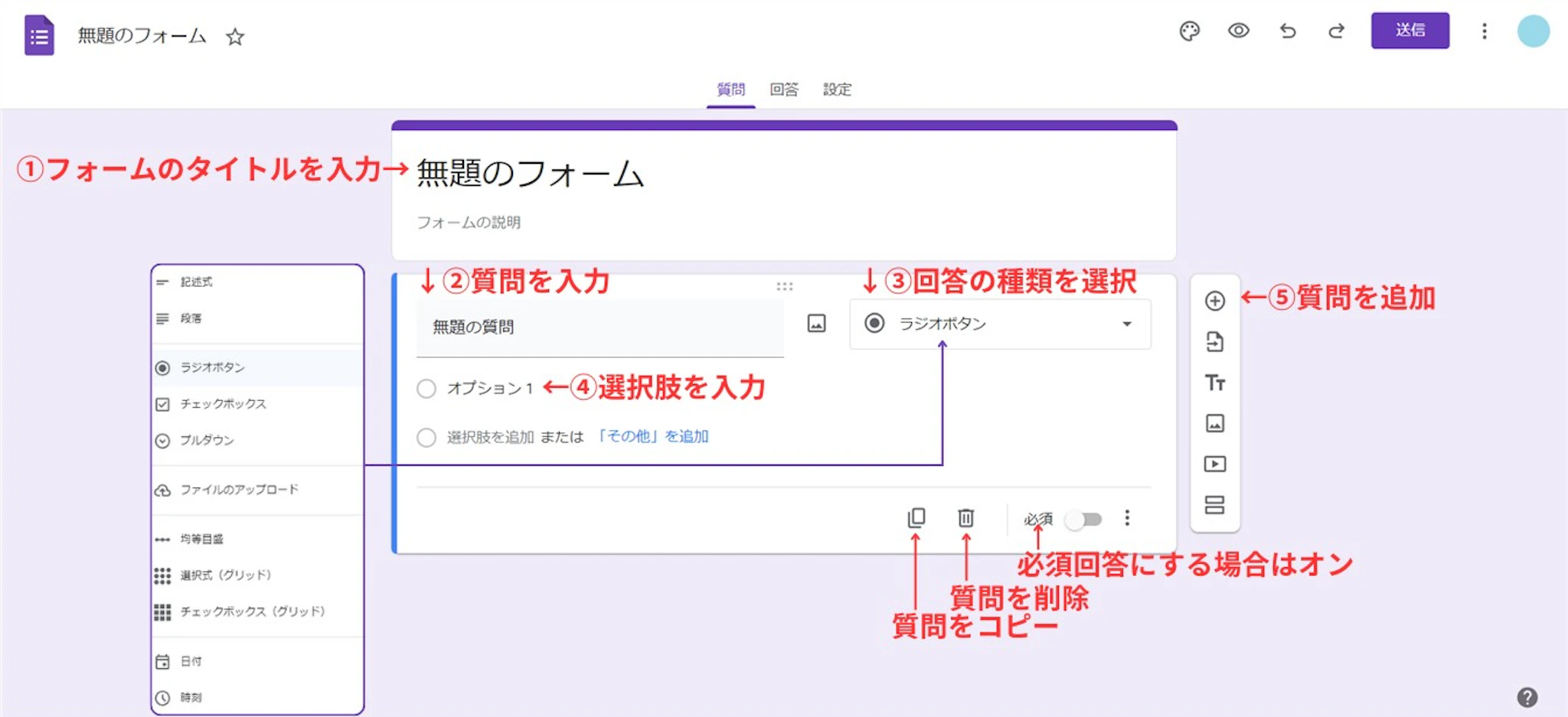This screenshot has height=717, width=1568.
Task: Delete the question with trash icon
Action: [965, 518]
